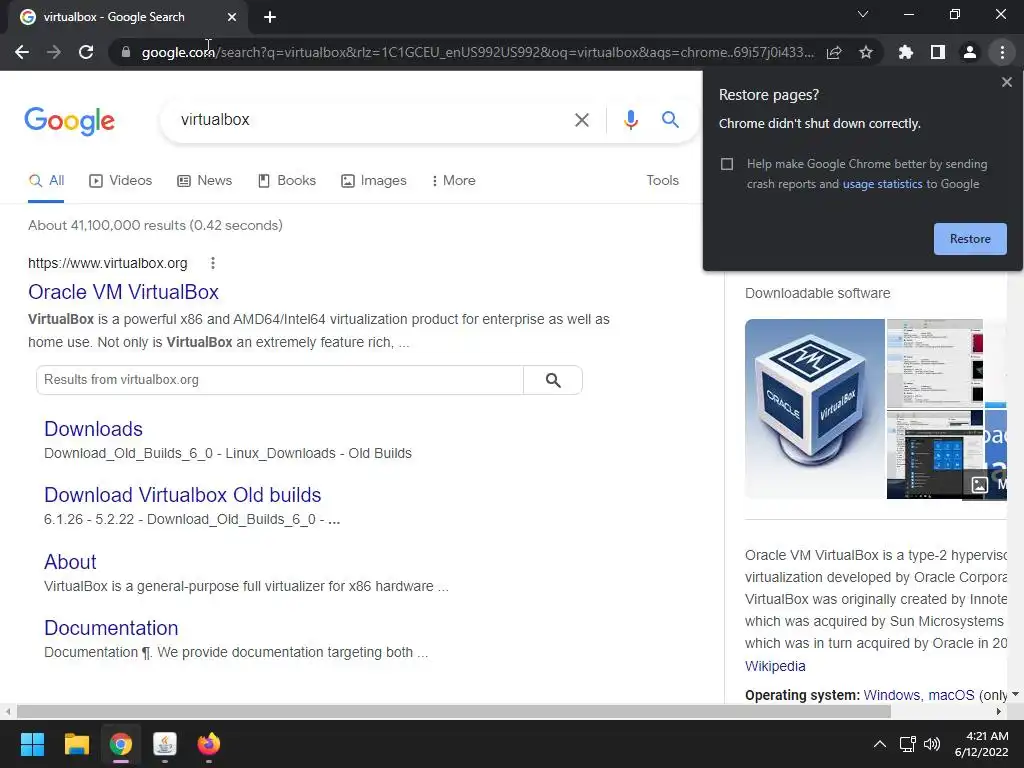Open the usage statistics link
Screen dimensions: 1024x768
tap(882, 184)
